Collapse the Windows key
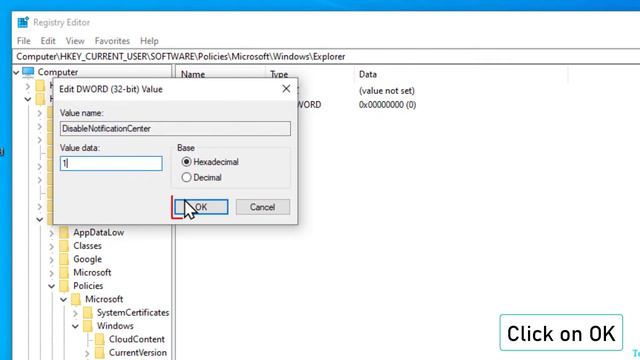 (x=75, y=327)
